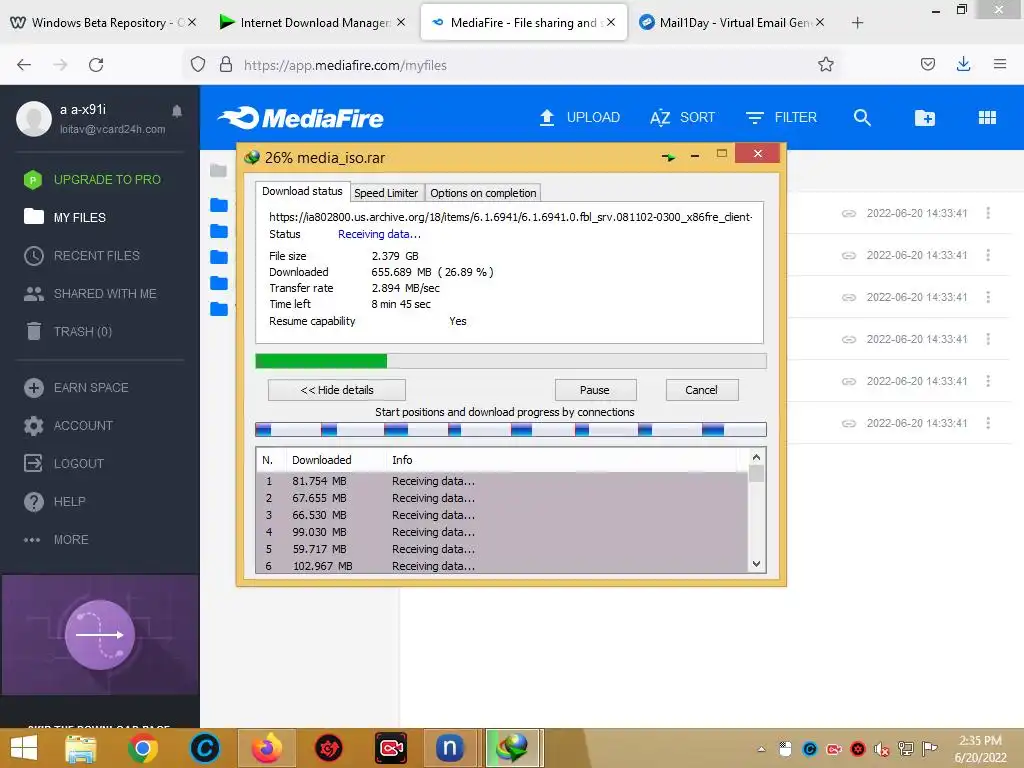
Task: Click the search magnifier icon in MediaFire
Action: pyautogui.click(x=862, y=118)
